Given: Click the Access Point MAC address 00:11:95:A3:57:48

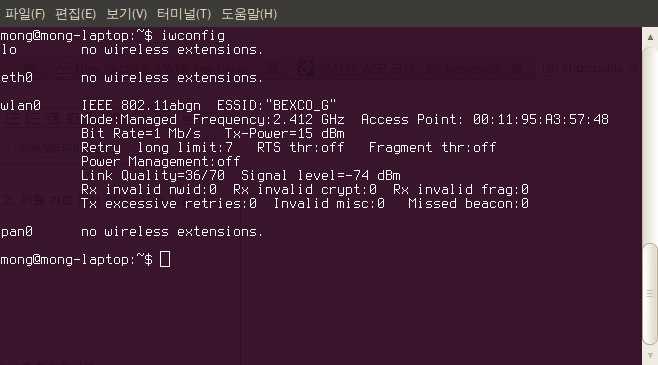Looking at the screenshot, I should click(x=540, y=120).
